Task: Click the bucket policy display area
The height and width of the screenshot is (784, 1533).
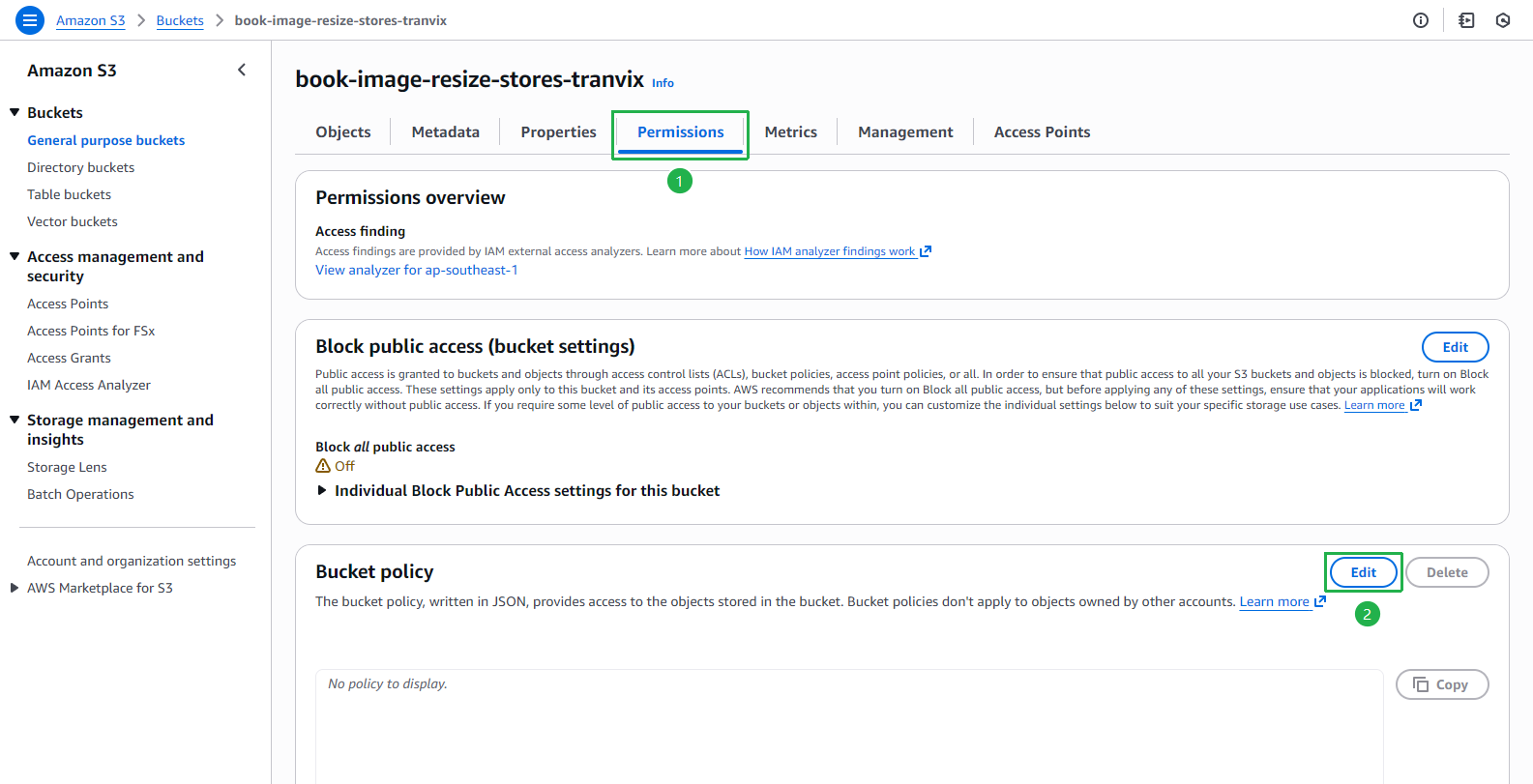Action: pos(849,726)
